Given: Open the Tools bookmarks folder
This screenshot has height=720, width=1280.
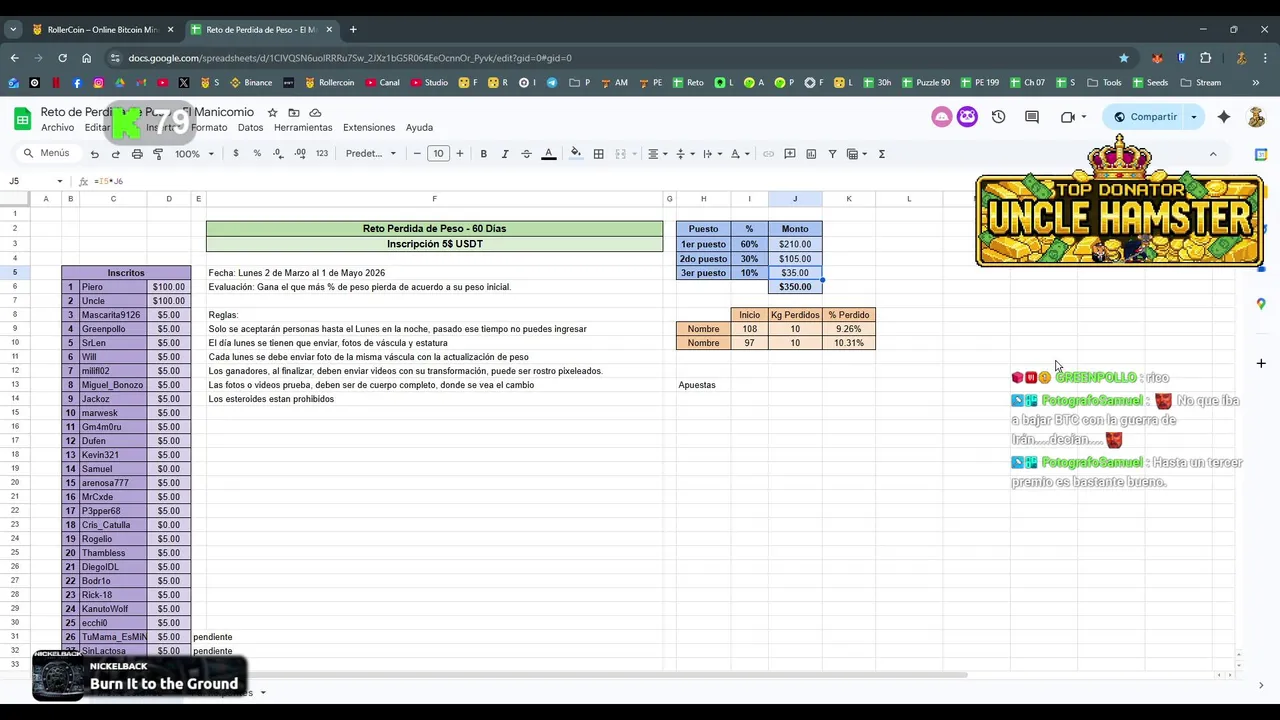Looking at the screenshot, I should coord(1104,83).
